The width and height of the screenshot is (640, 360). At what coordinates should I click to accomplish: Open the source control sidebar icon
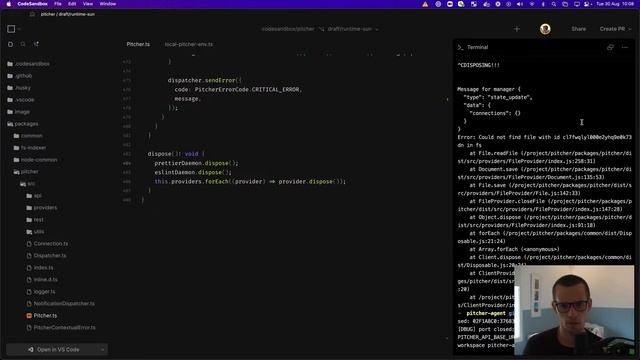[36, 44]
